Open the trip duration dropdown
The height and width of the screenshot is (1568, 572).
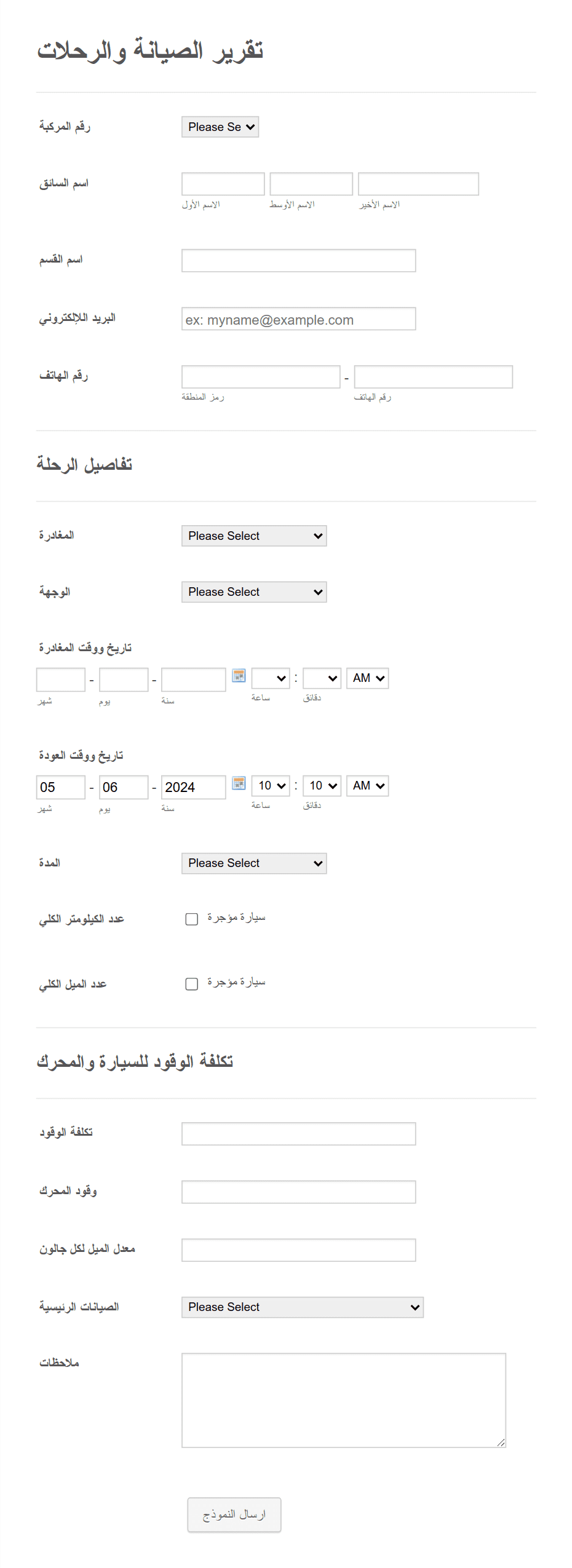coord(254,863)
